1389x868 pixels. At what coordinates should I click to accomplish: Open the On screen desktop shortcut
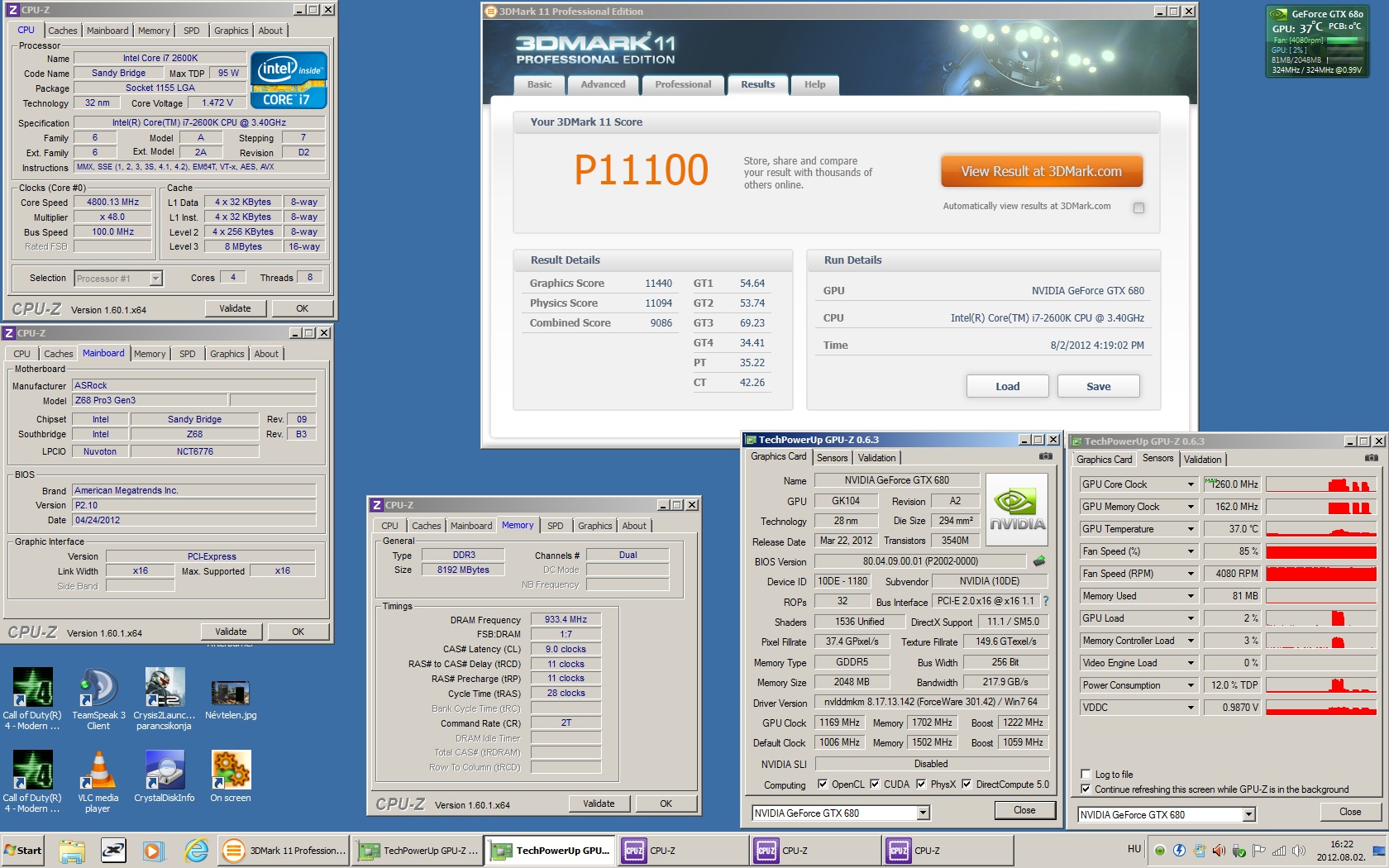tap(231, 777)
